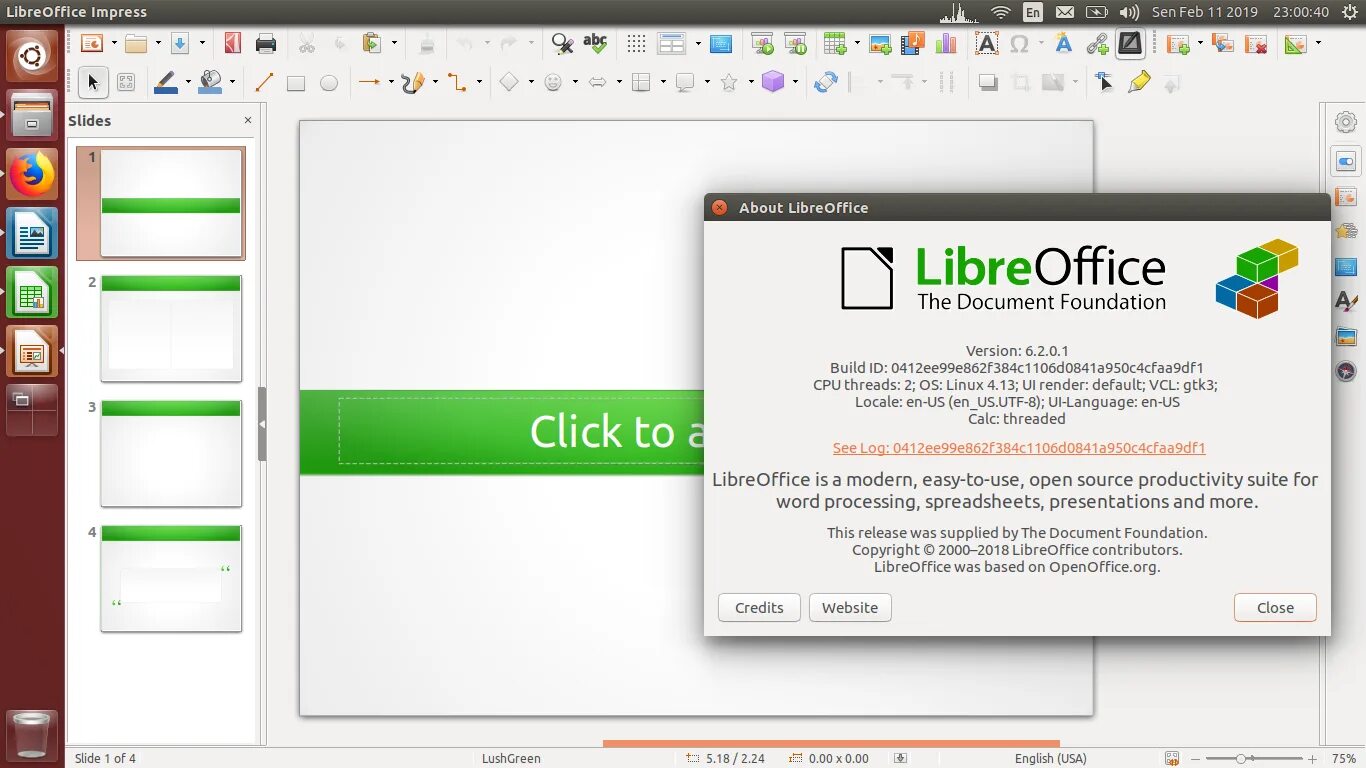Screen dimensions: 1366x768
Task: Insert an image via toolbar icon
Action: [880, 43]
